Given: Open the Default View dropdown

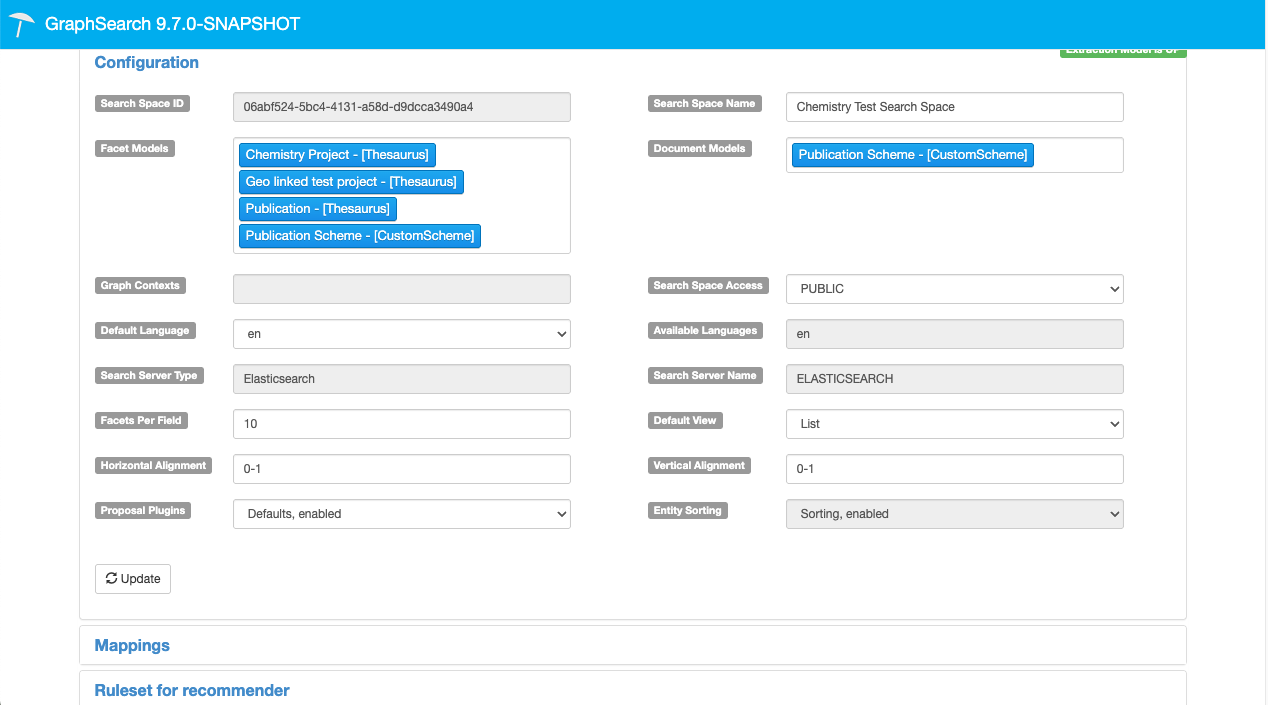Looking at the screenshot, I should 954,424.
